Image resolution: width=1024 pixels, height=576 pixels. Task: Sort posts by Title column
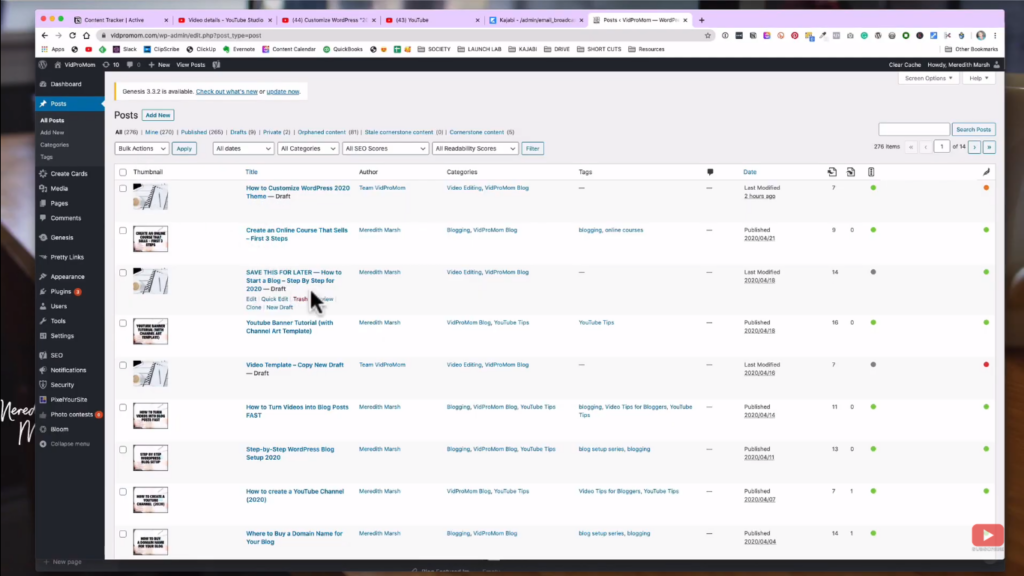pyautogui.click(x=251, y=172)
